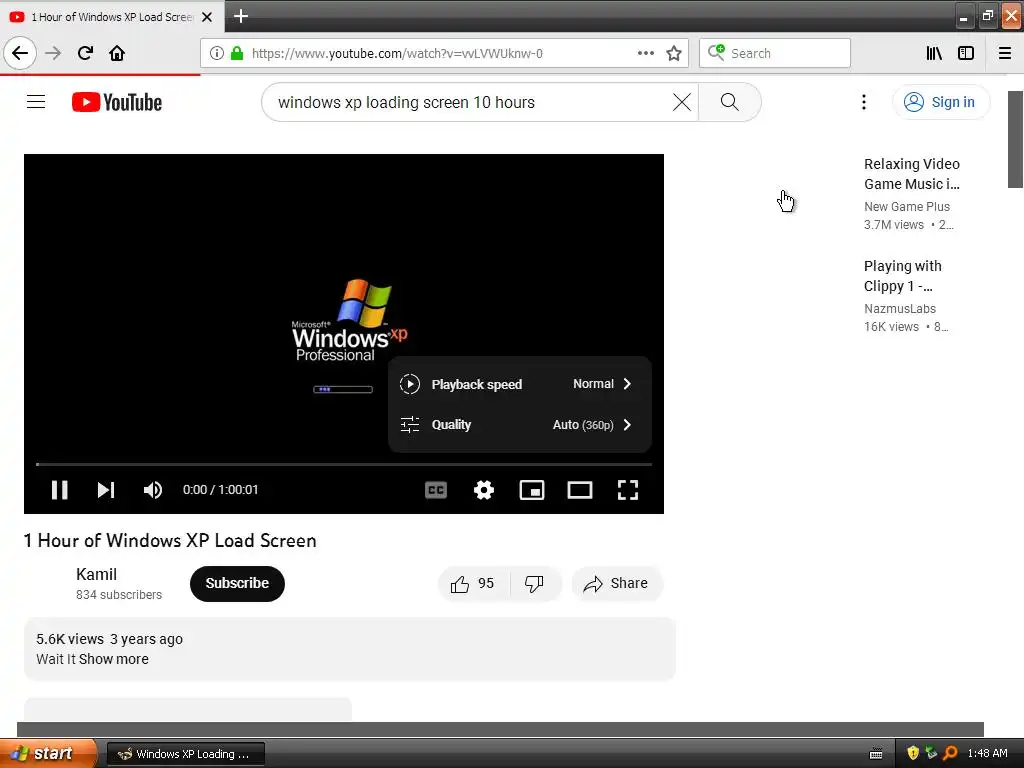
Task: Click the taskbar clock 1:48 AM
Action: coord(987,753)
